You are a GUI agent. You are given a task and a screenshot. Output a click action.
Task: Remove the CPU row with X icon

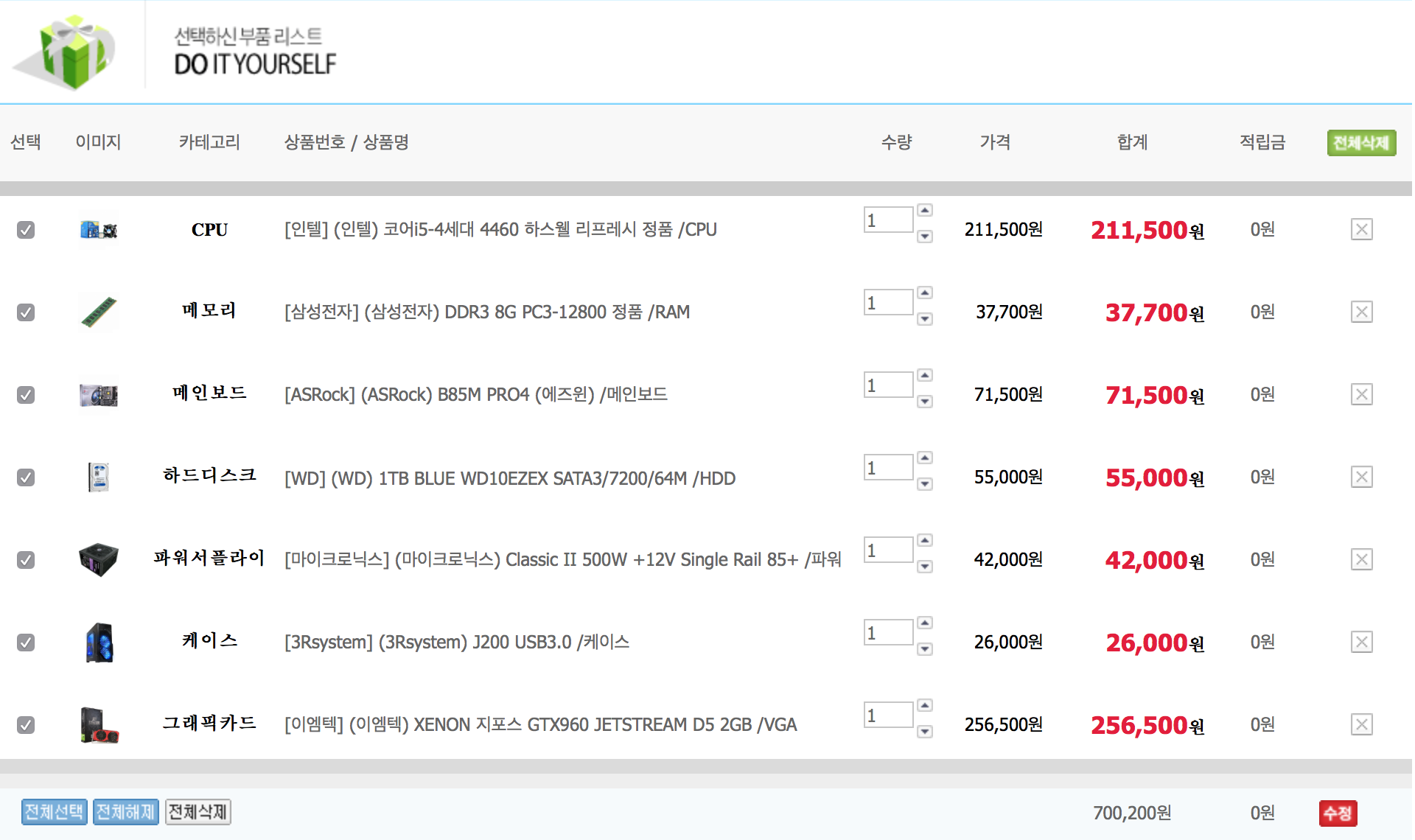coord(1361,230)
